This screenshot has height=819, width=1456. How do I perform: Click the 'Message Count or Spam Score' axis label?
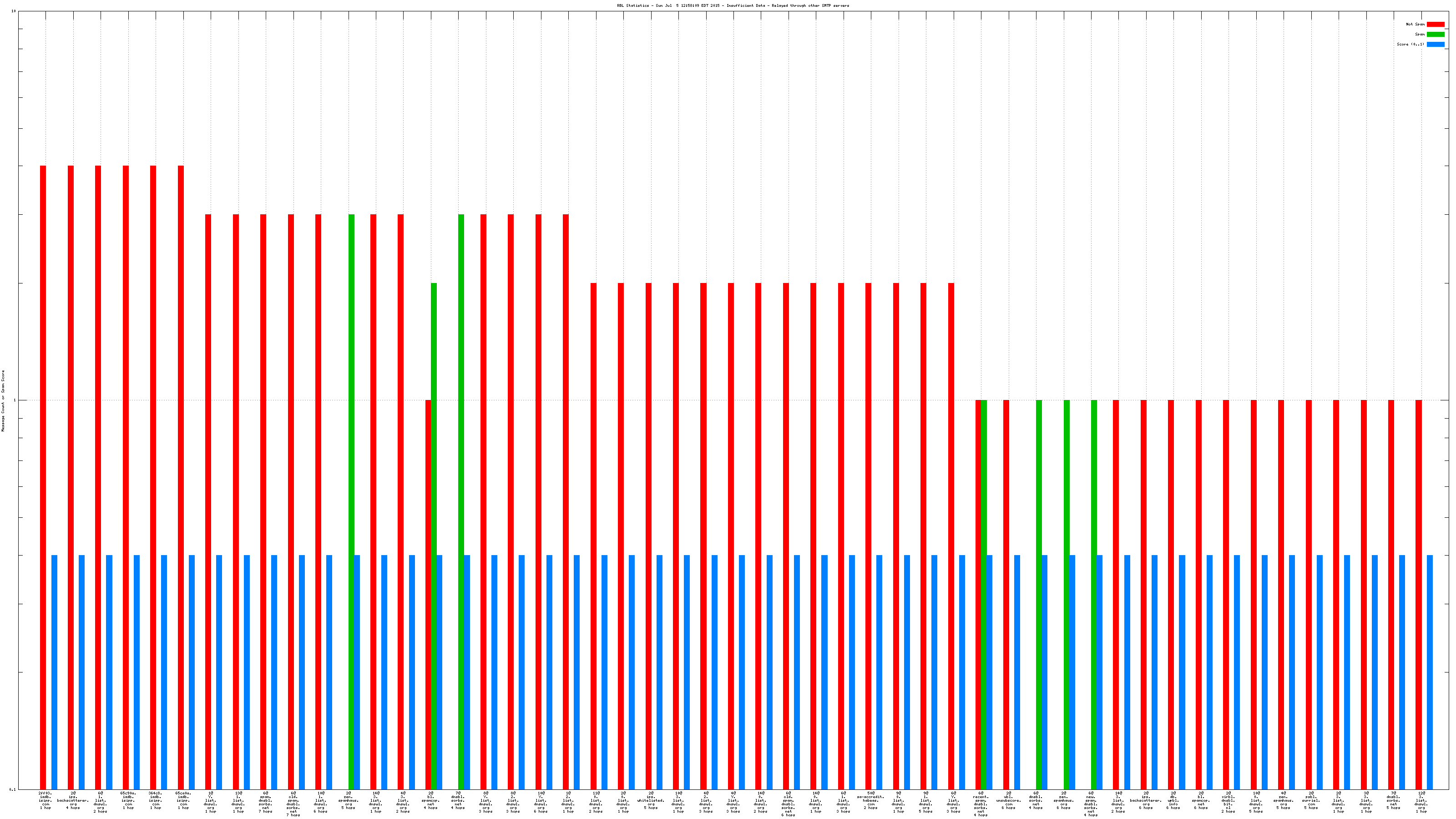(3, 401)
